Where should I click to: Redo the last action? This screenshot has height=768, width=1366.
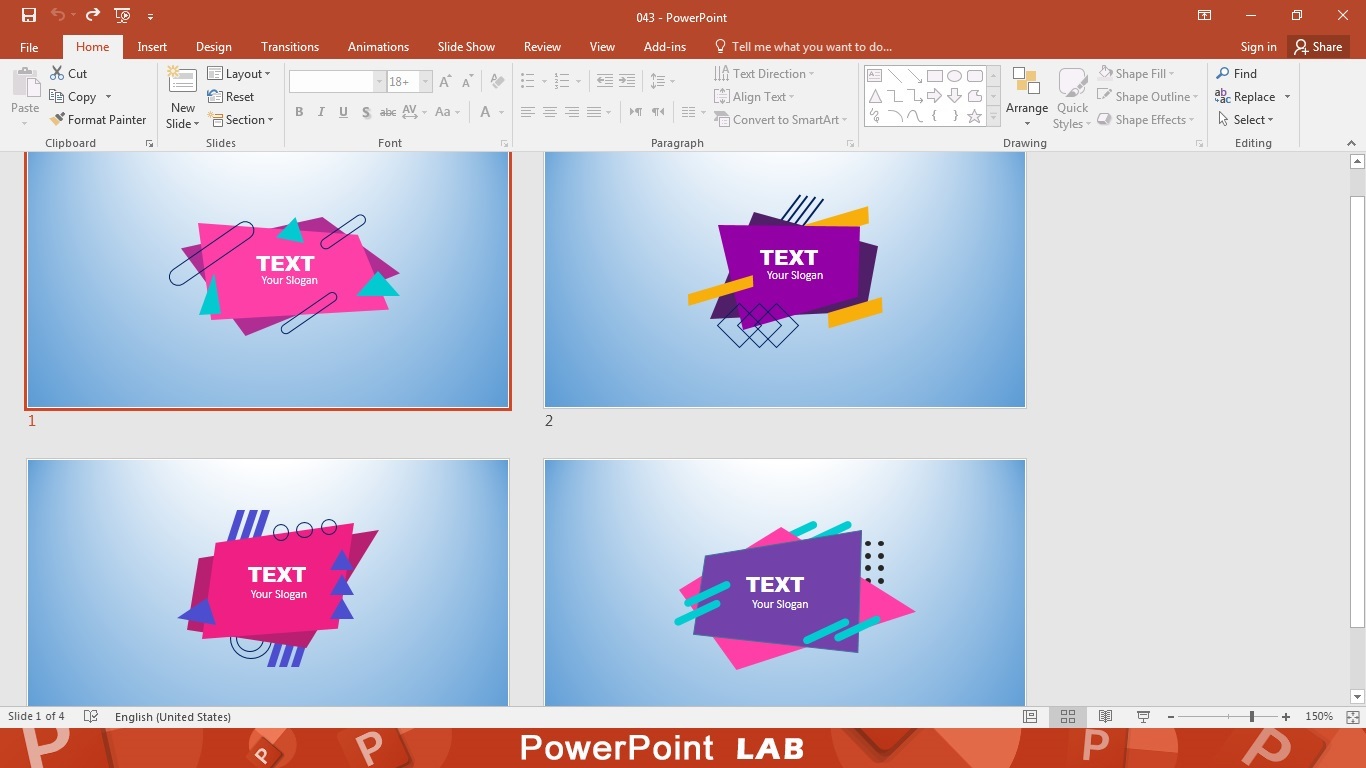92,15
